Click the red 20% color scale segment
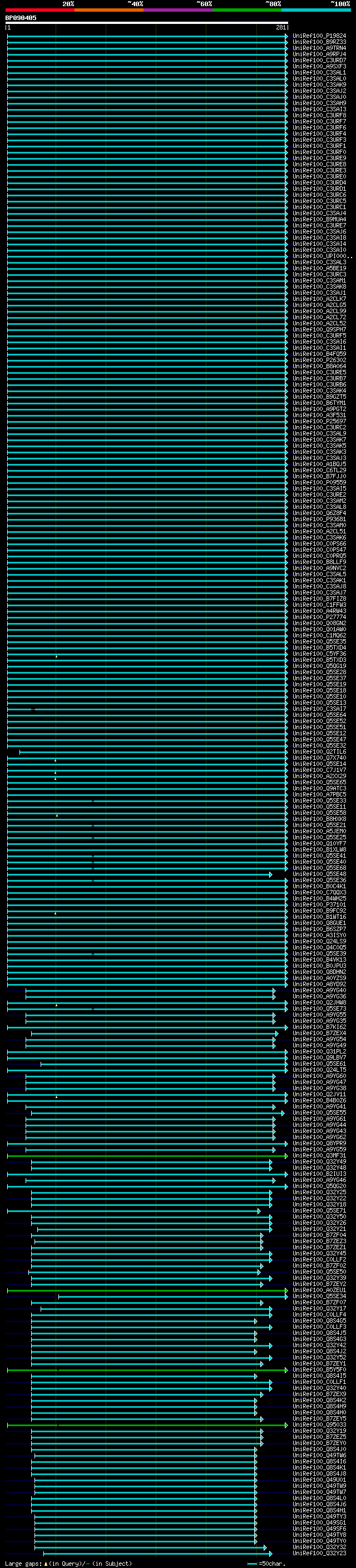The image size is (356, 1568). click(40, 10)
